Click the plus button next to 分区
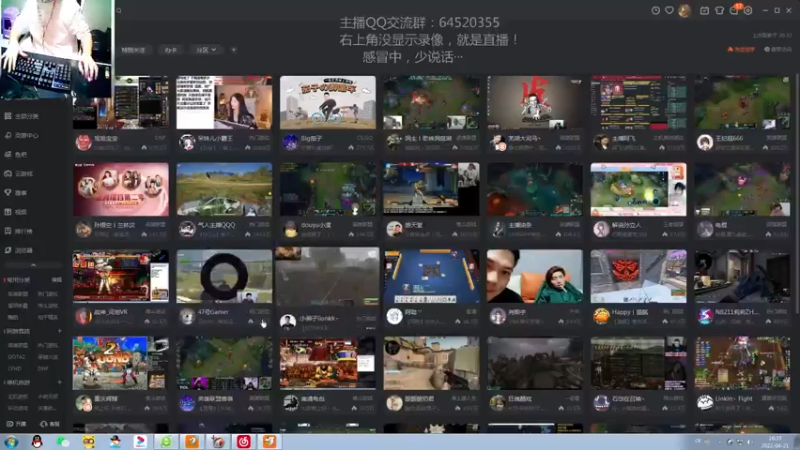800x450 pixels. pos(233,50)
